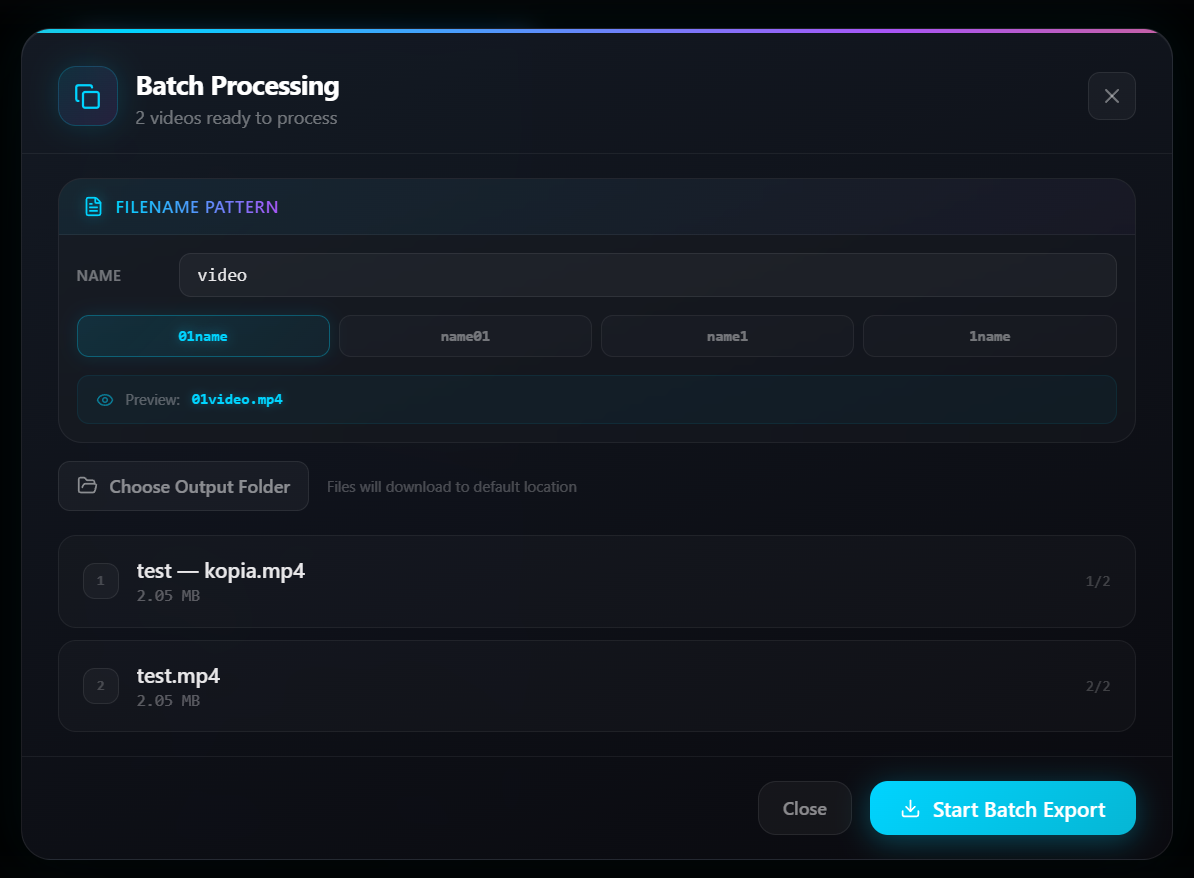1194x878 pixels.
Task: Click the Batch Processing copy icon in header
Action: [x=88, y=96]
